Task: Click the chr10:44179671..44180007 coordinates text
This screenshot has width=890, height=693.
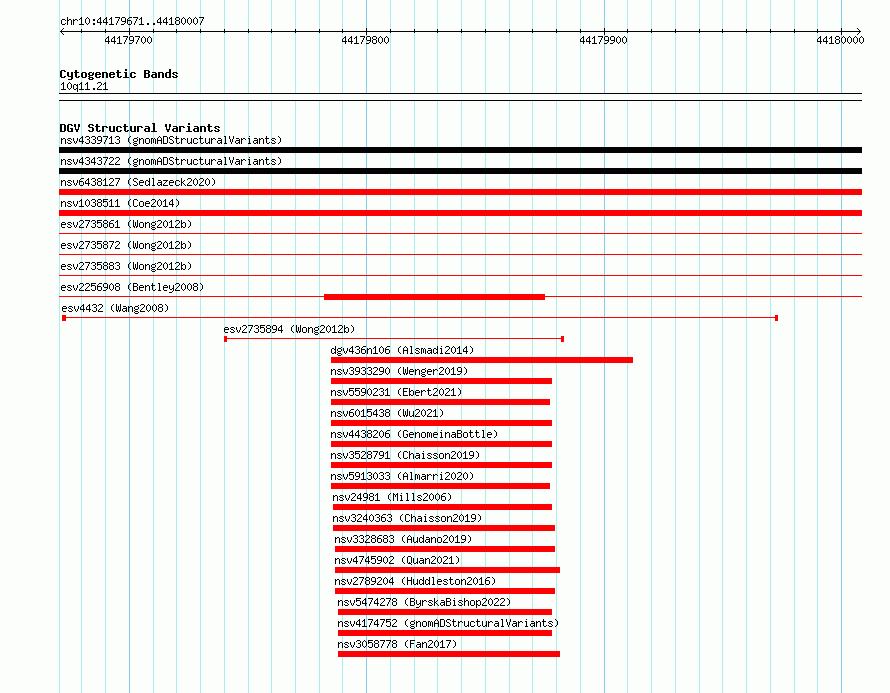Action: (x=132, y=22)
